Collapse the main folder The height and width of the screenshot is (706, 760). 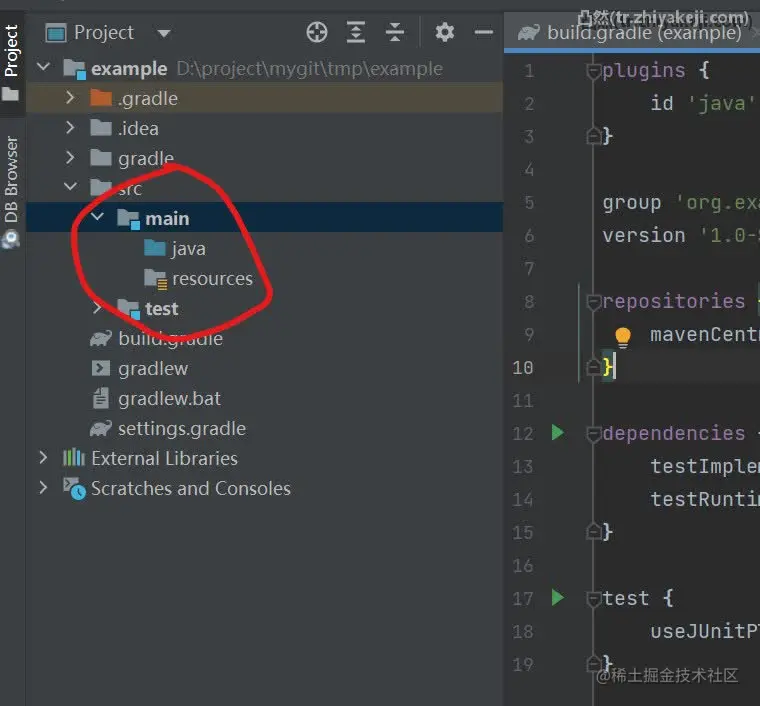tap(97, 217)
